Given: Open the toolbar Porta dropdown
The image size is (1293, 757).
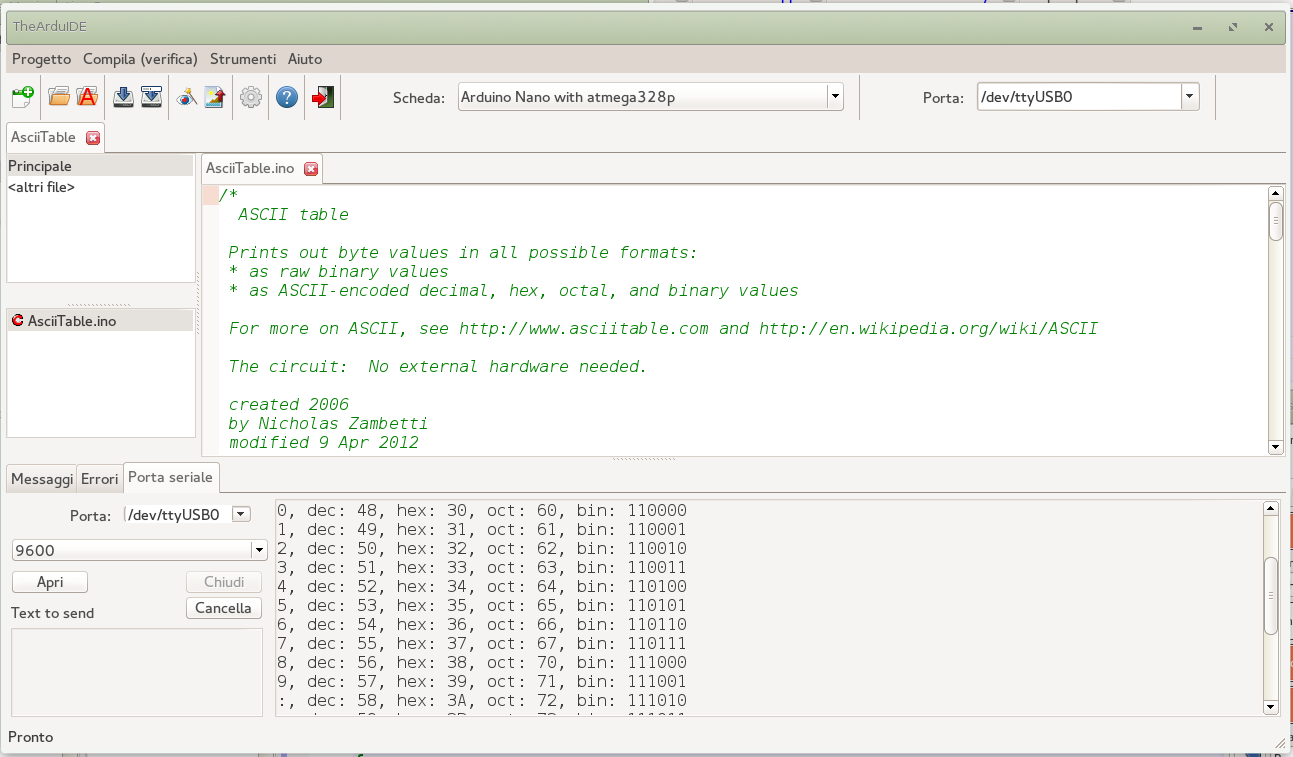Looking at the screenshot, I should pyautogui.click(x=1189, y=97).
